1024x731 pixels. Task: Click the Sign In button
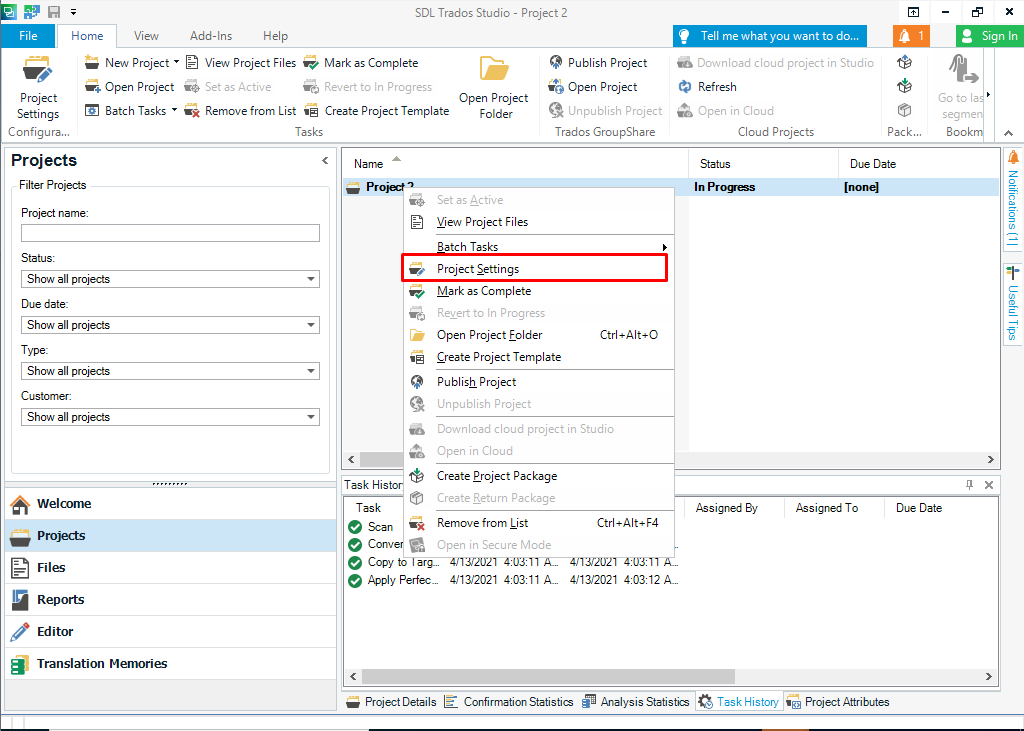(989, 36)
